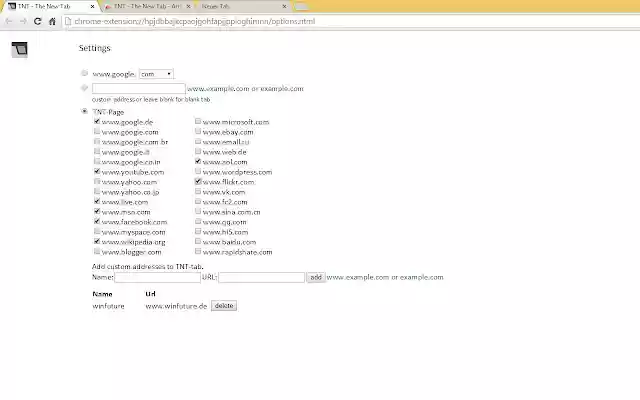This screenshot has height=400, width=640.
Task: Click the 'Settings' heading
Action: 95,48
